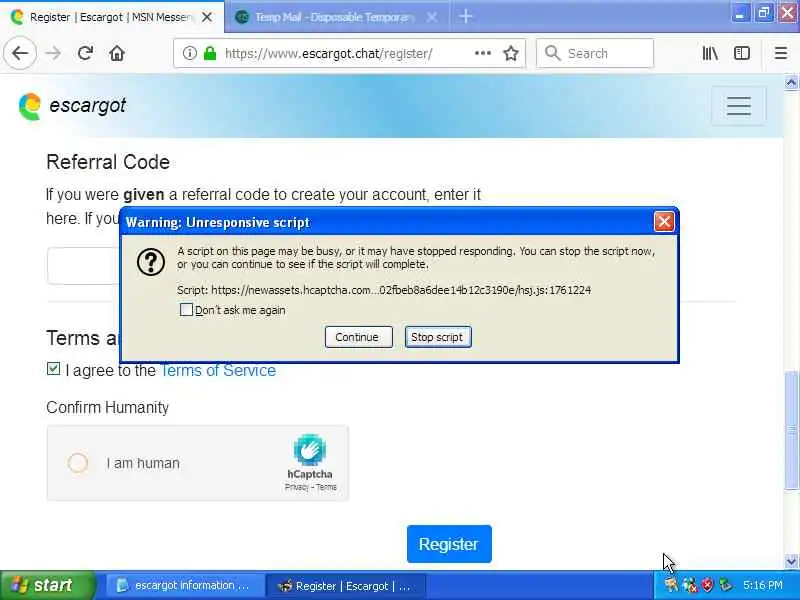
Task: Click the Confirm Humanity heading
Action: click(x=107, y=407)
